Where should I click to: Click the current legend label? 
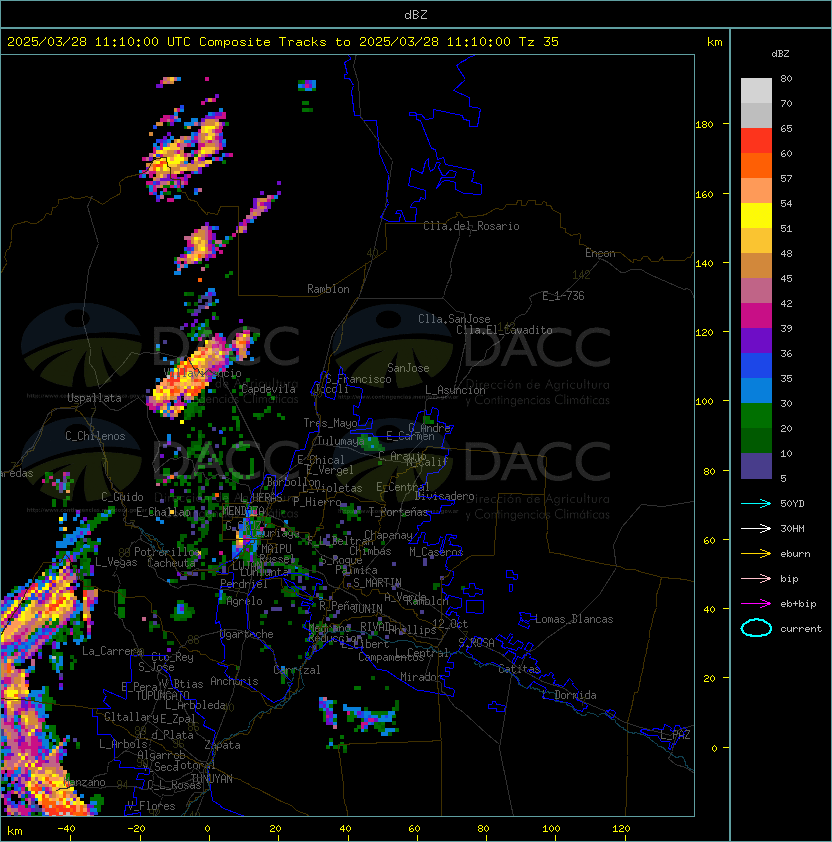click(801, 629)
